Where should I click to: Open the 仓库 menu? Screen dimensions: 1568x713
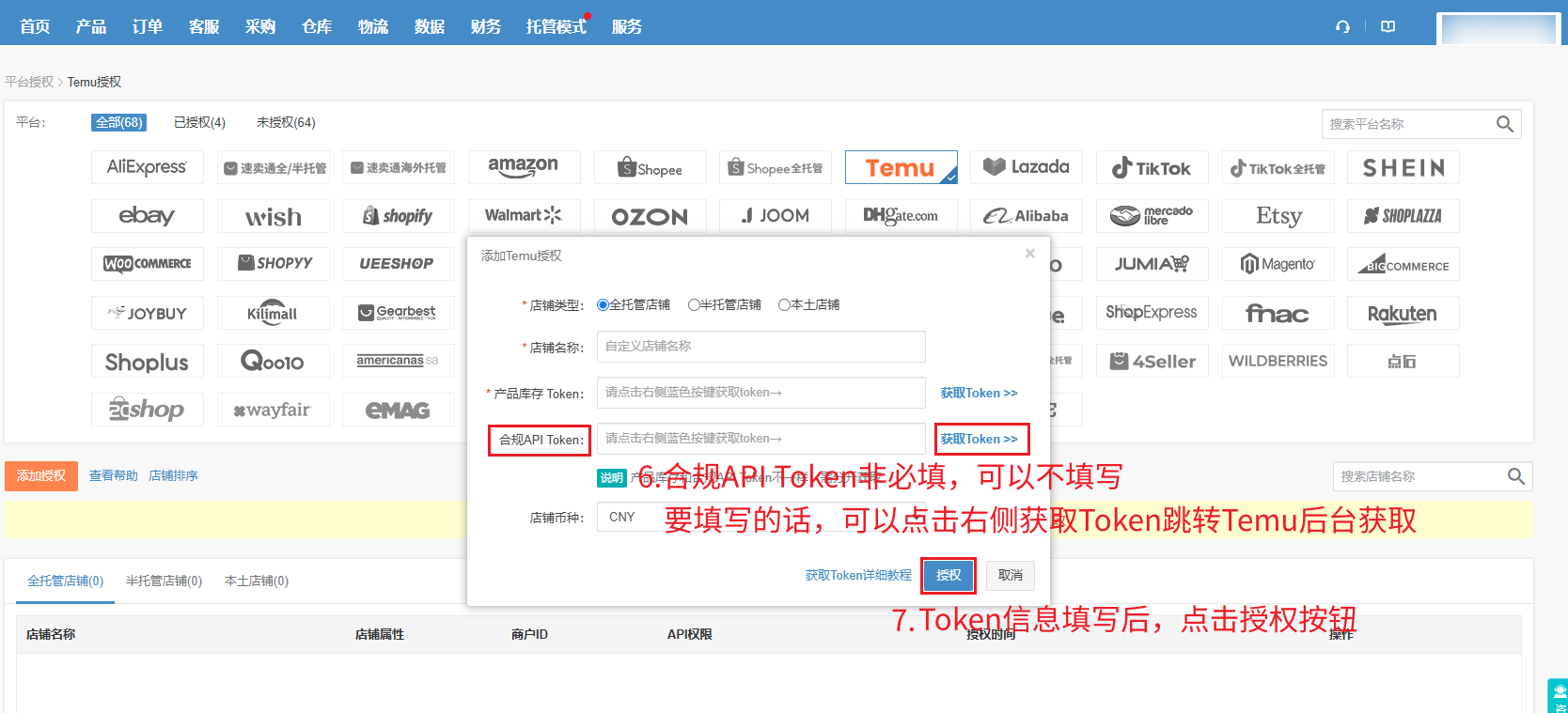(x=317, y=26)
